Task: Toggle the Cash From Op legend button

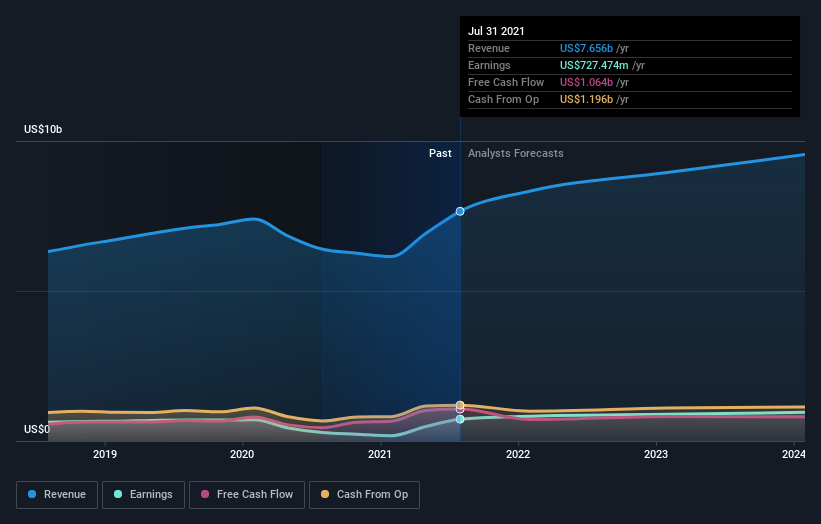Action: 364,495
